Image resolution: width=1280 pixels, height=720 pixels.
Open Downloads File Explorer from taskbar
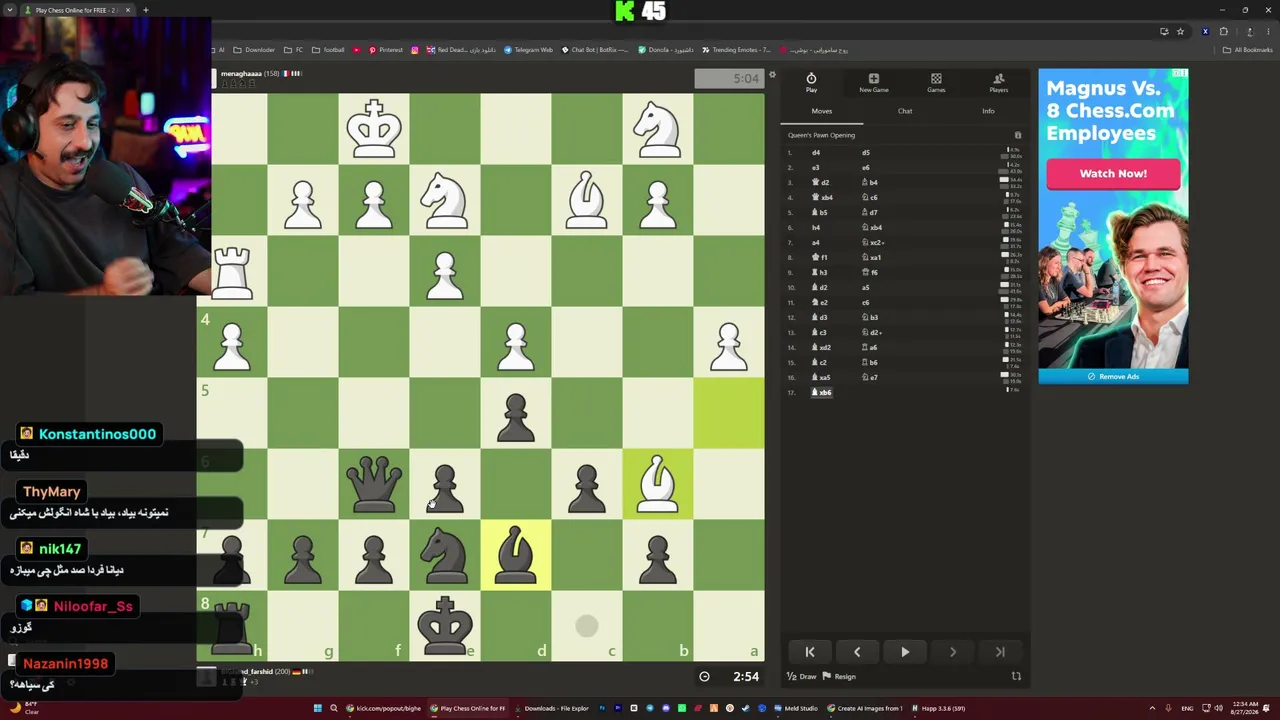click(x=551, y=708)
